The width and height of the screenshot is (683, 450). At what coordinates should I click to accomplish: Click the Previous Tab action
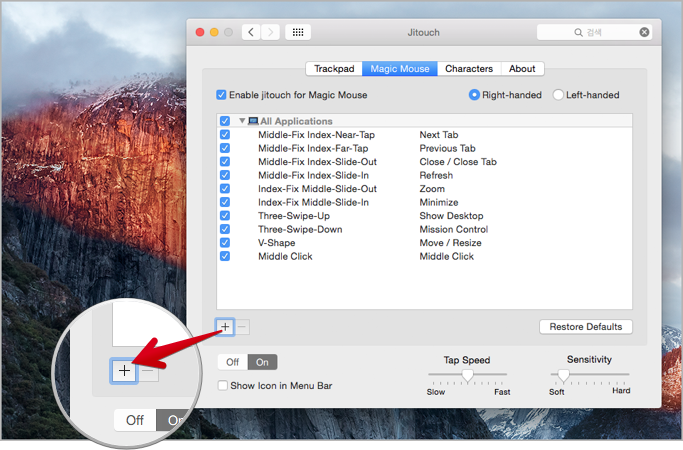[447, 148]
